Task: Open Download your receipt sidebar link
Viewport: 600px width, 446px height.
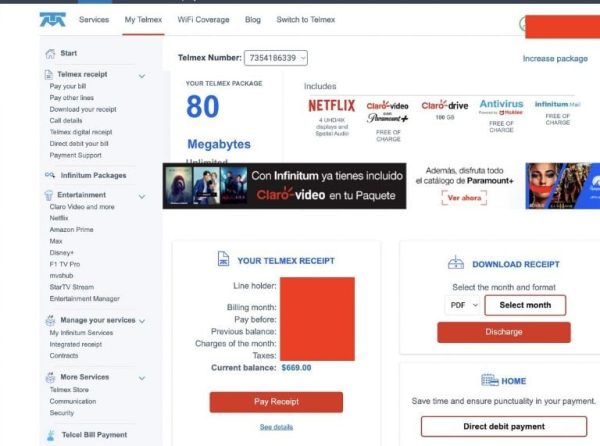Action: 83,109
